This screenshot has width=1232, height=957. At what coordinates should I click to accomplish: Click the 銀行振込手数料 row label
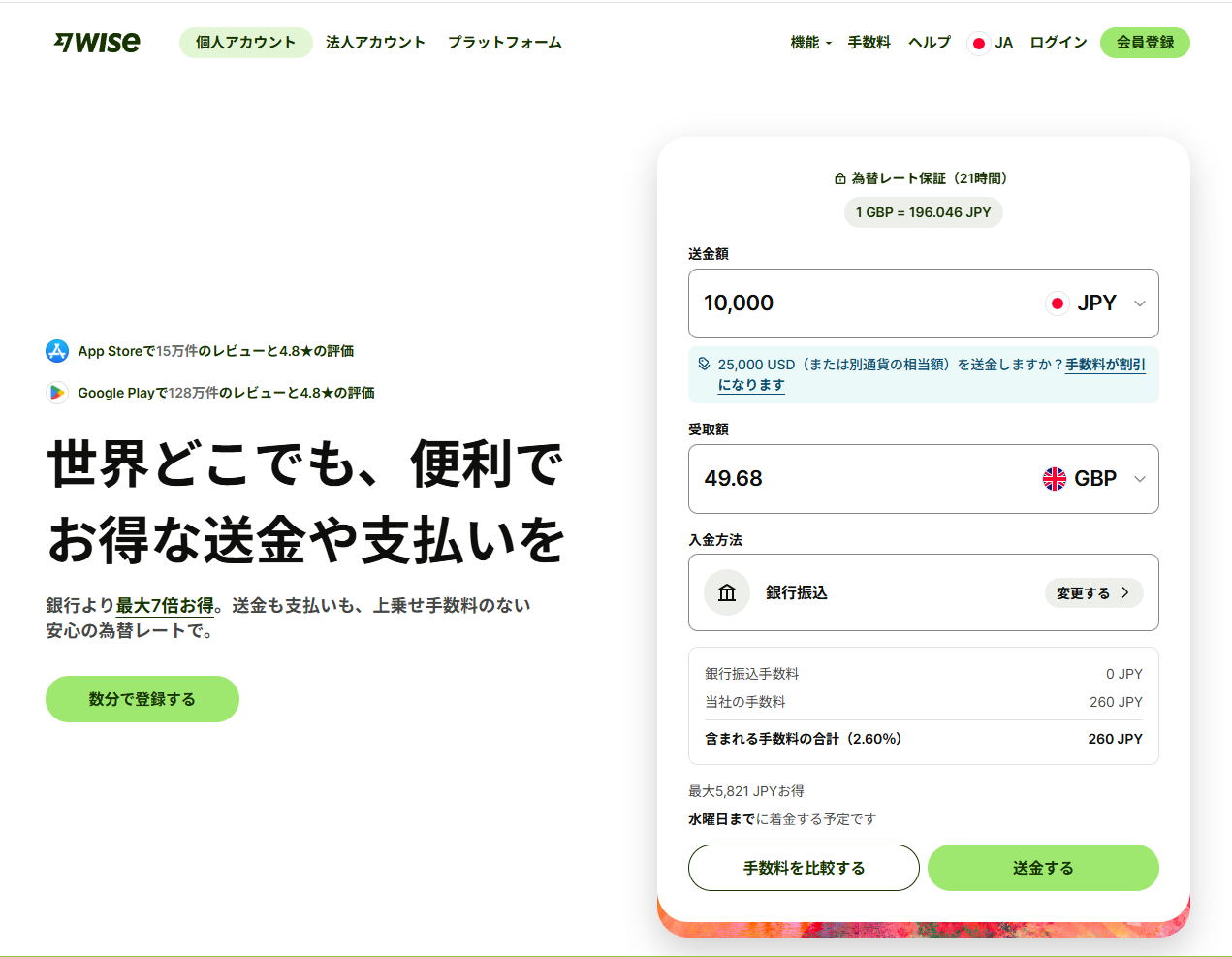752,674
